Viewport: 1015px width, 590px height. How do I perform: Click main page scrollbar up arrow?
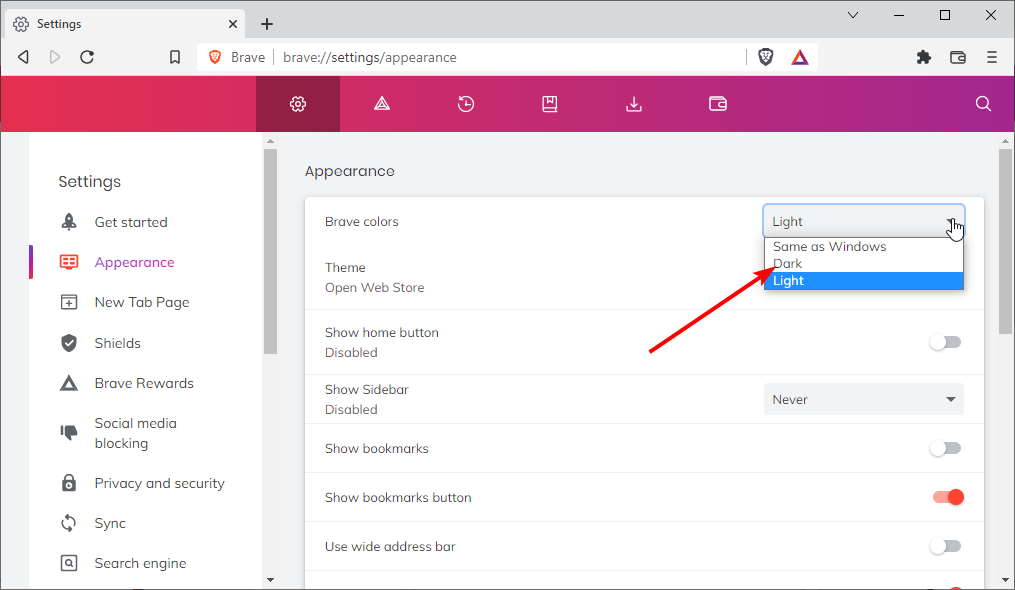point(1005,141)
